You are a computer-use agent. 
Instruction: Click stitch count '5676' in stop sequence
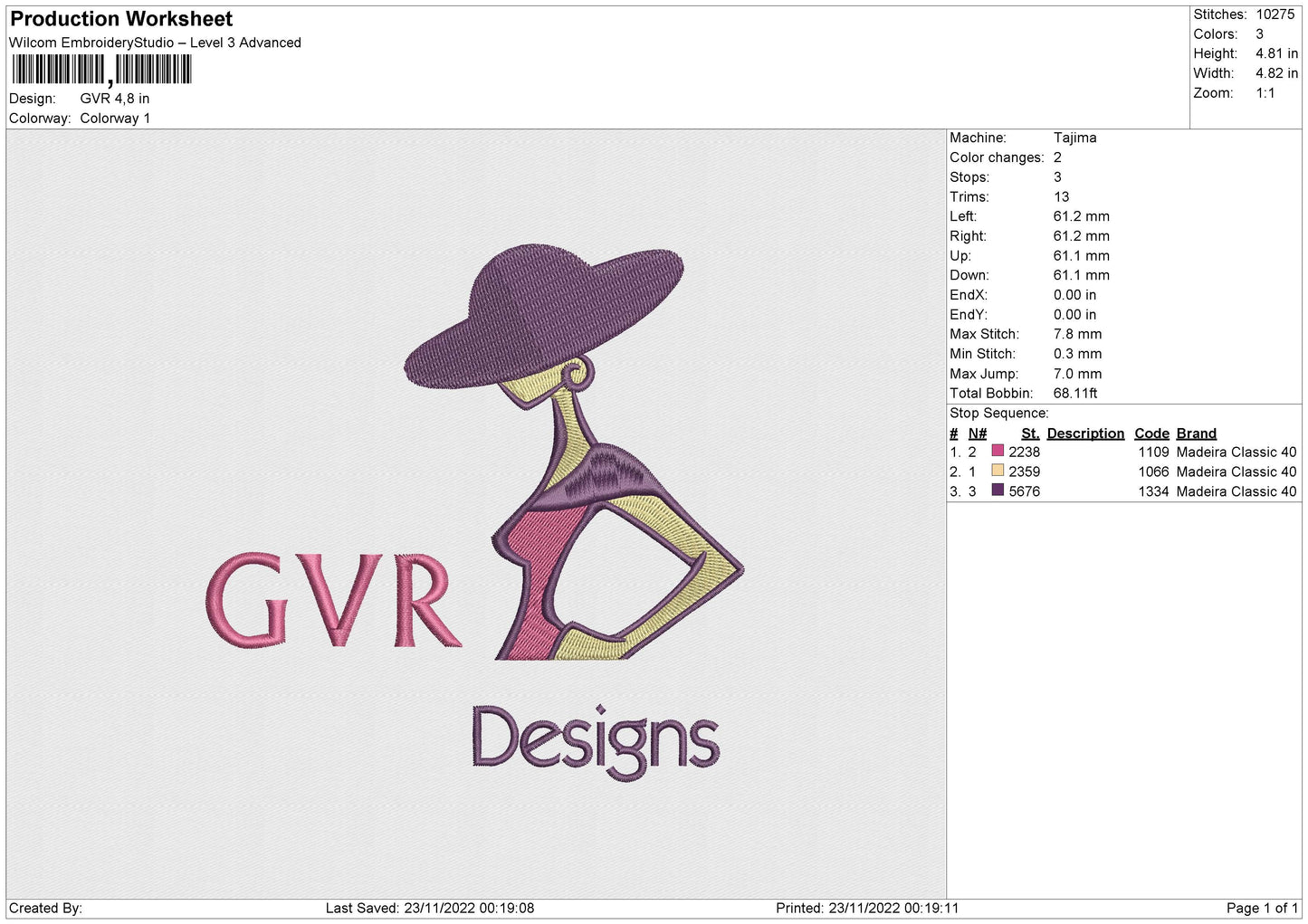click(x=1025, y=491)
